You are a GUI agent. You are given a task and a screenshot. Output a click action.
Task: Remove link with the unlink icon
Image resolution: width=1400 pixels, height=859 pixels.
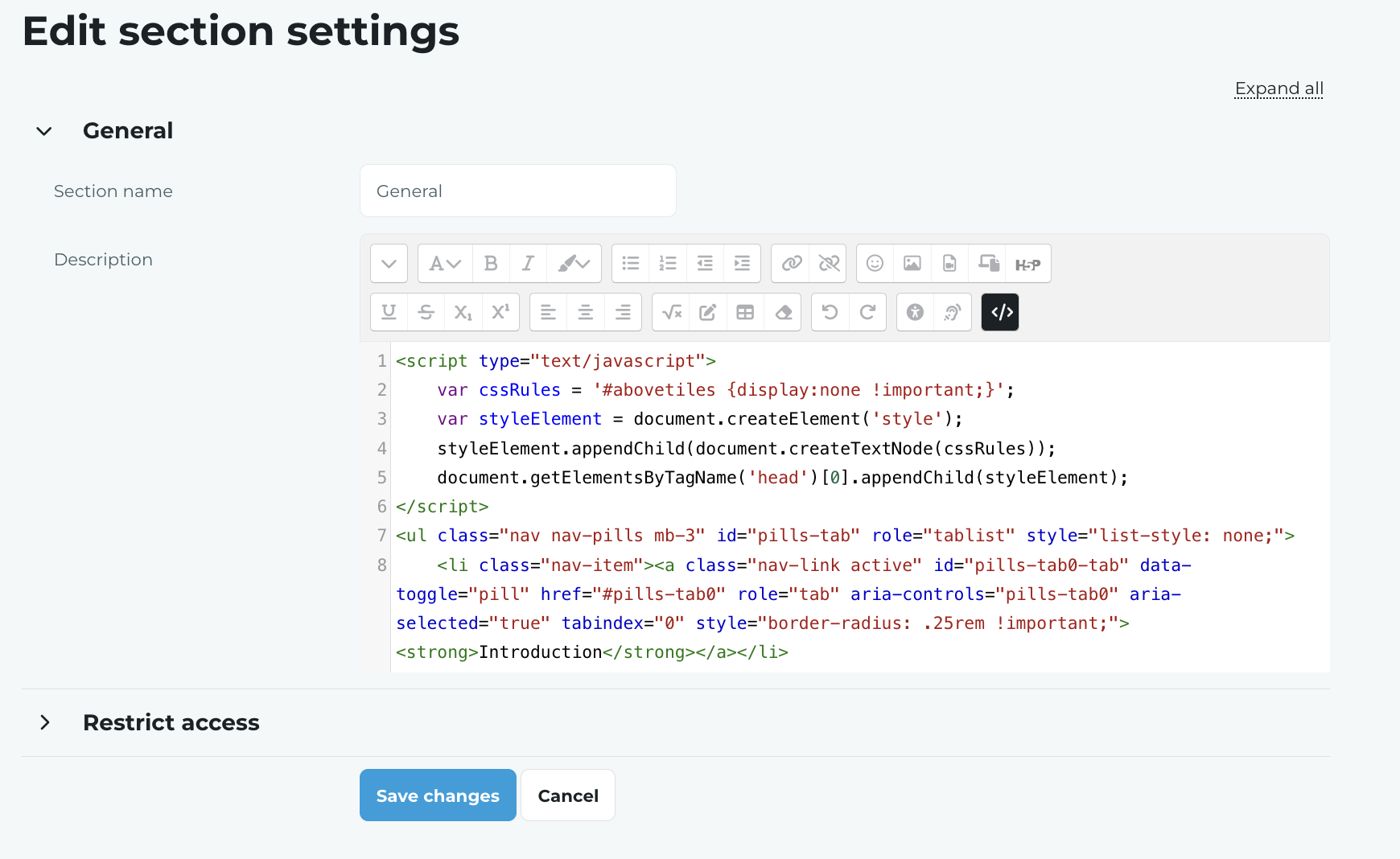coord(828,264)
